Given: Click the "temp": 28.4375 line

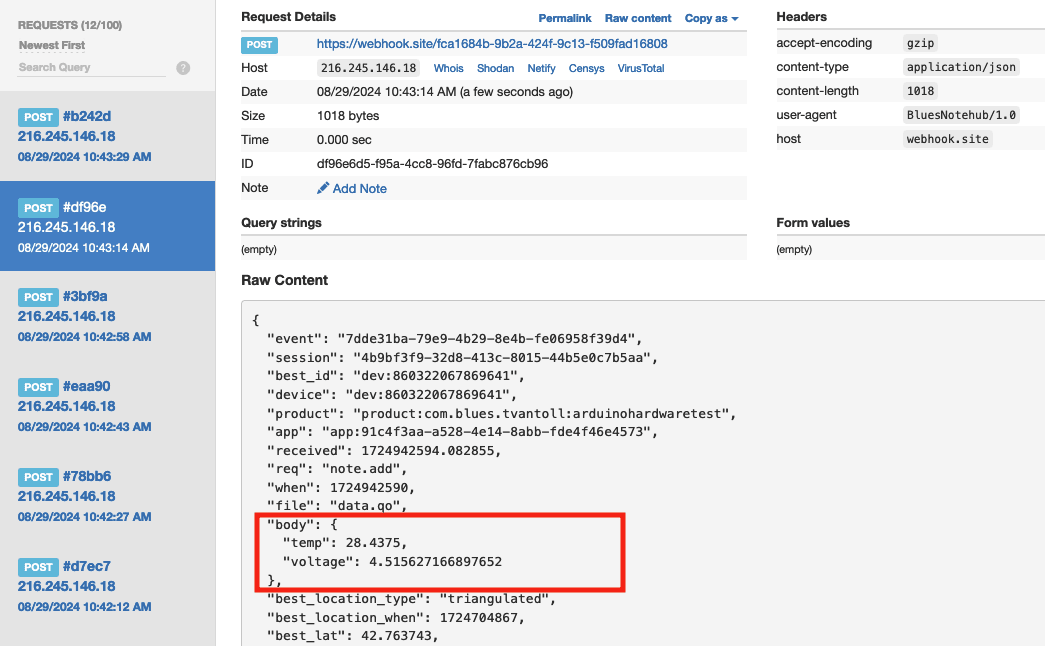Looking at the screenshot, I should pyautogui.click(x=345, y=543).
